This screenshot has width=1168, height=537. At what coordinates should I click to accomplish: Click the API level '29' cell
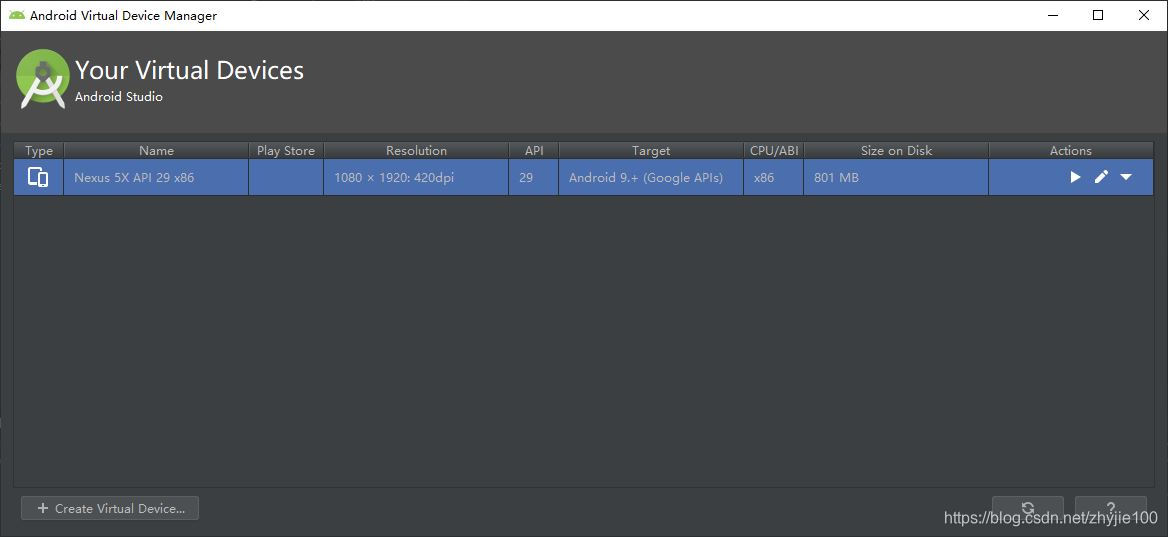[534, 177]
